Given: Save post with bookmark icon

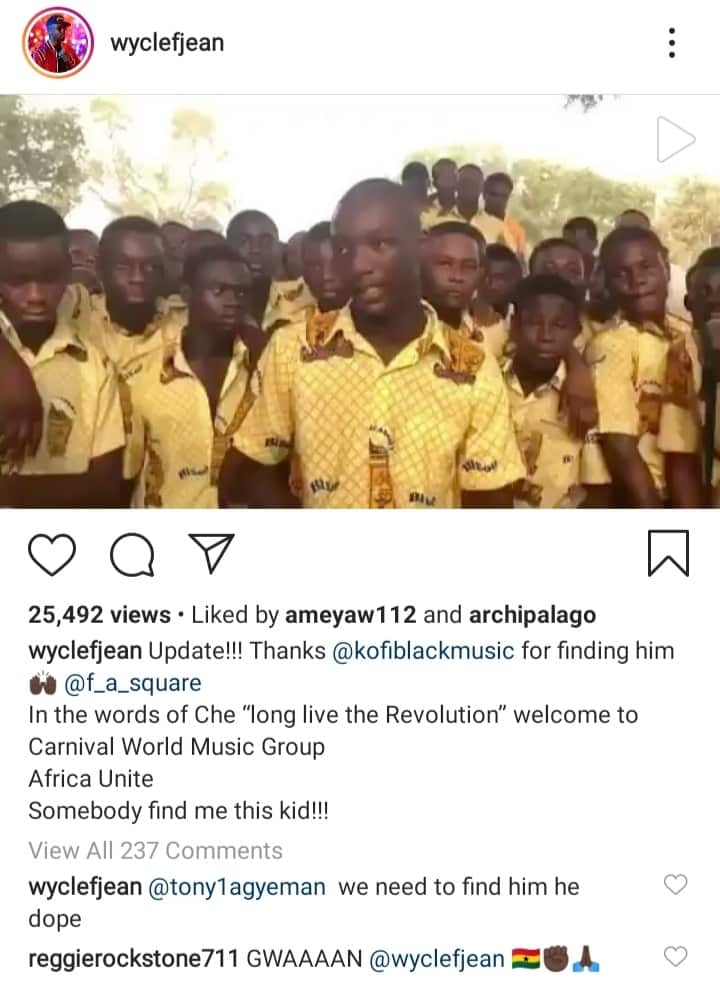Looking at the screenshot, I should coord(668,553).
